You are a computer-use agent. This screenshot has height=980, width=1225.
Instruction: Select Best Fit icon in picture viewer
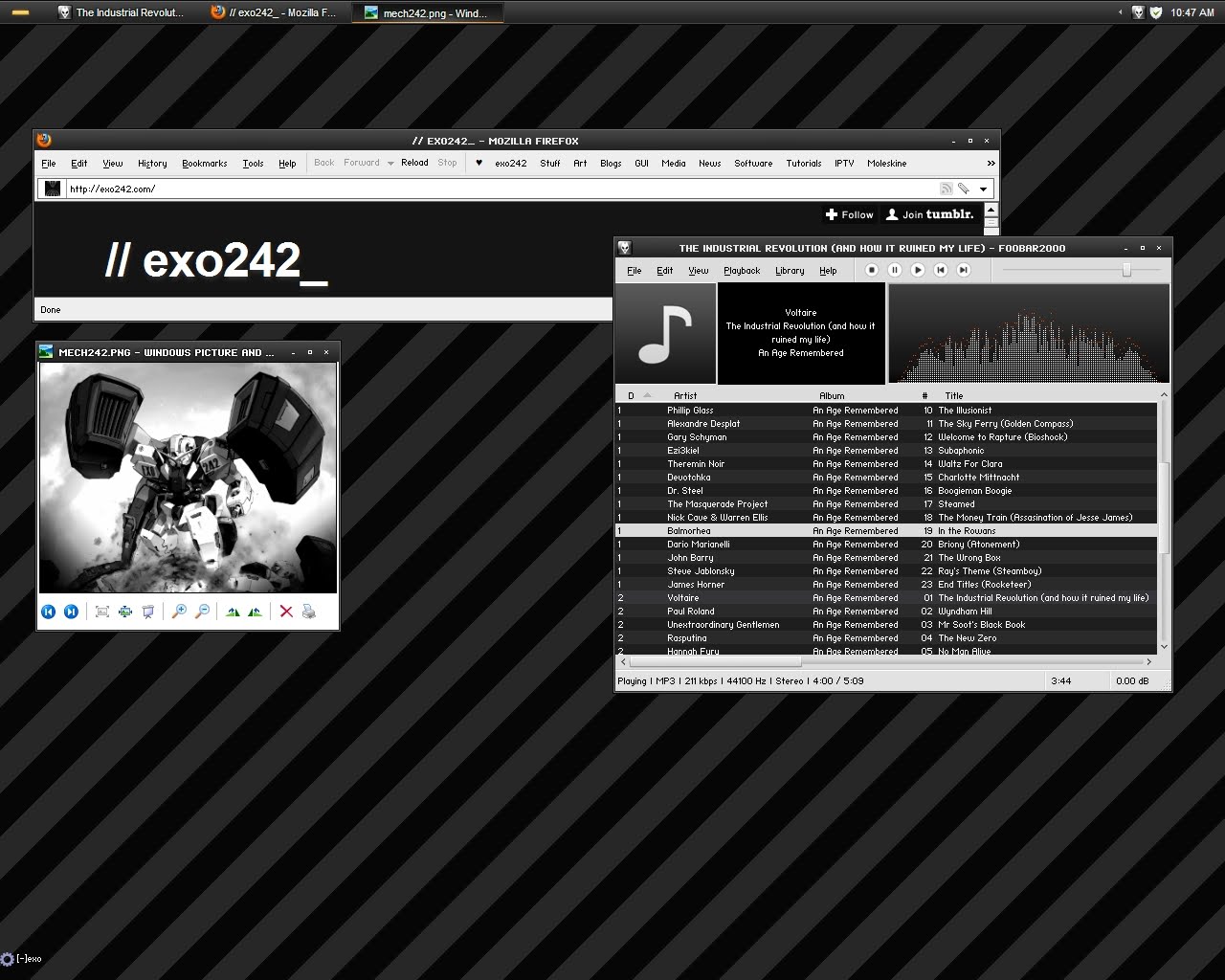pyautogui.click(x=102, y=612)
